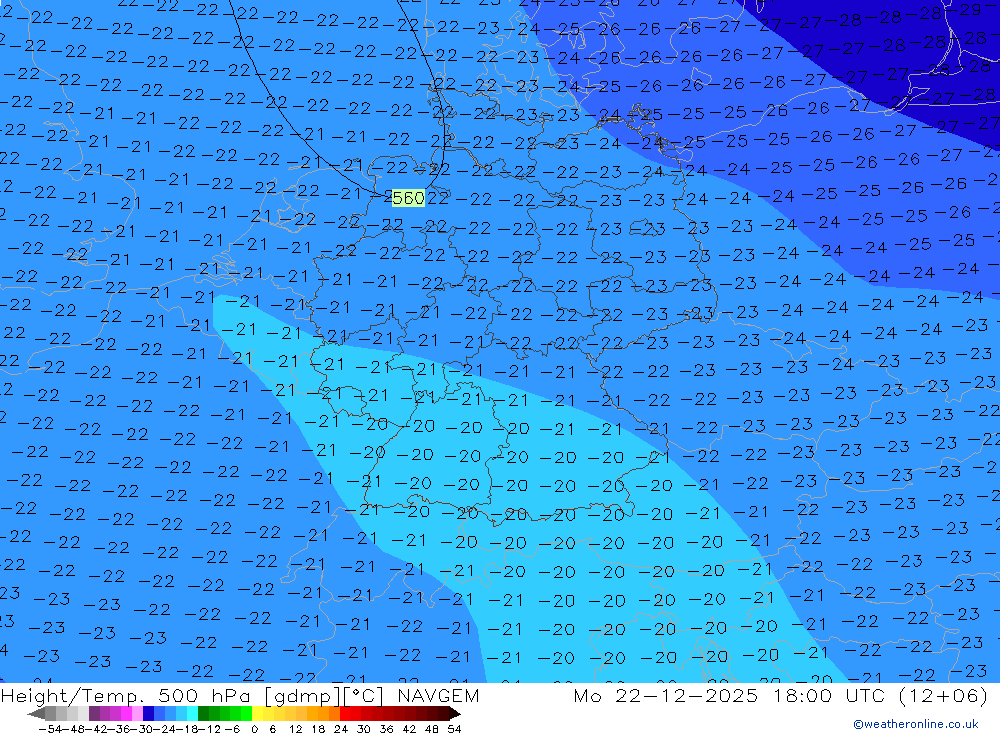Click the right arrow end of the color scale
The width and height of the screenshot is (1000, 733).
455,714
